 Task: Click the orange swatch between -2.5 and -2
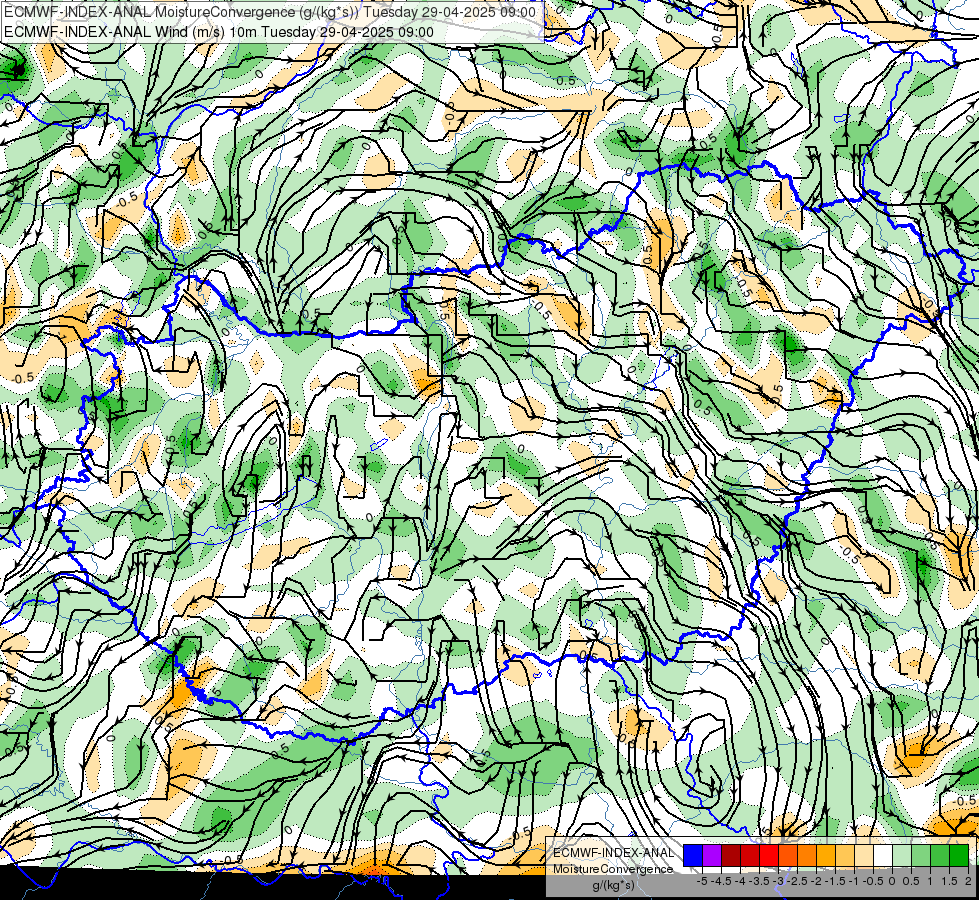click(807, 855)
